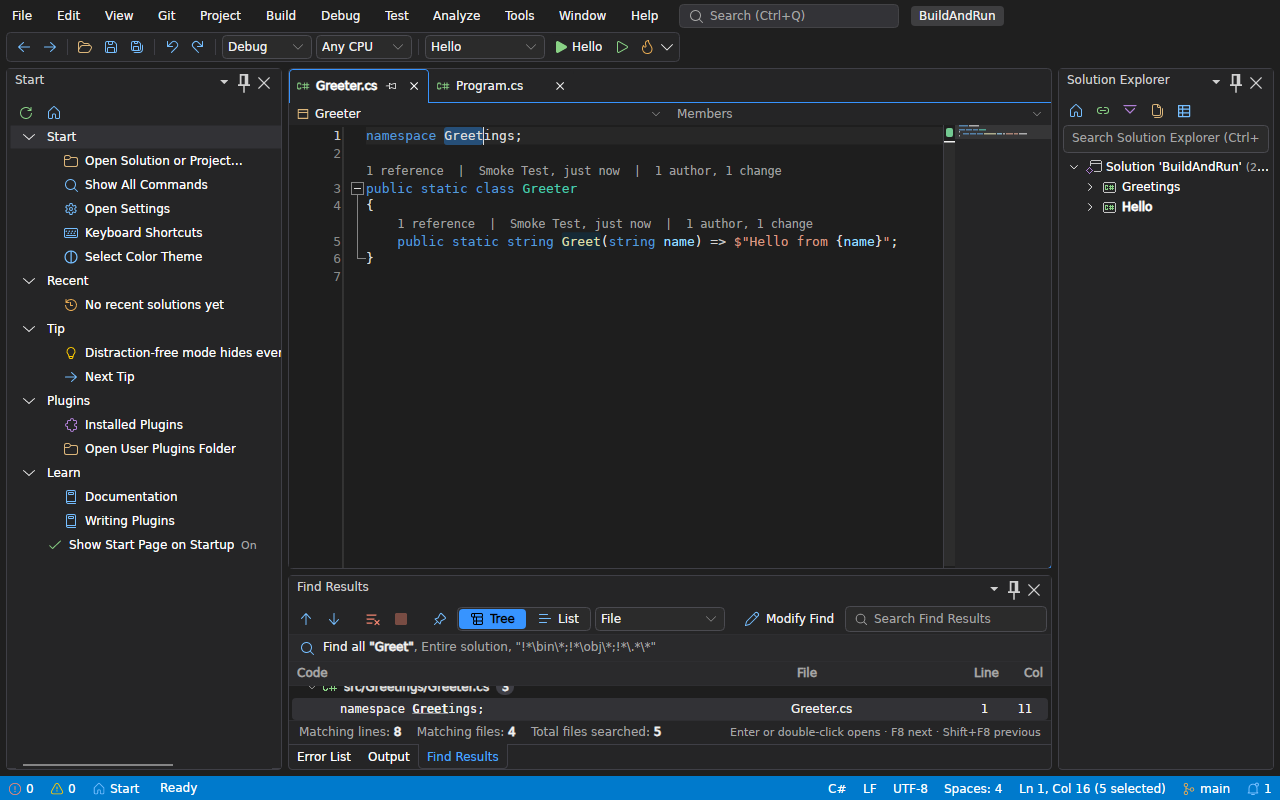
Task: Switch to the Error List tab
Action: (x=324, y=757)
